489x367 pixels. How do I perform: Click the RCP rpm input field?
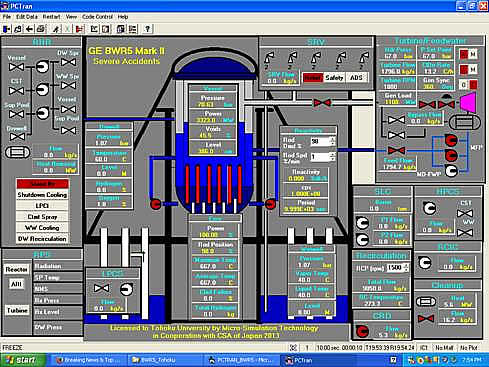coord(395,268)
